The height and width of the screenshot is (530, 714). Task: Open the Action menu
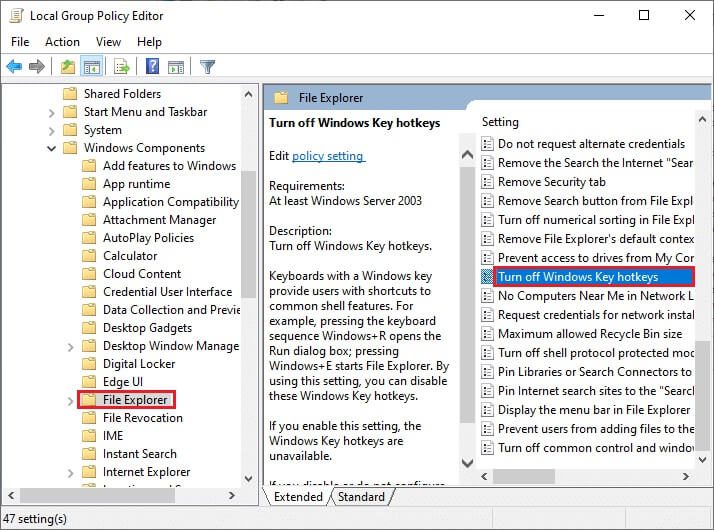pyautogui.click(x=62, y=42)
